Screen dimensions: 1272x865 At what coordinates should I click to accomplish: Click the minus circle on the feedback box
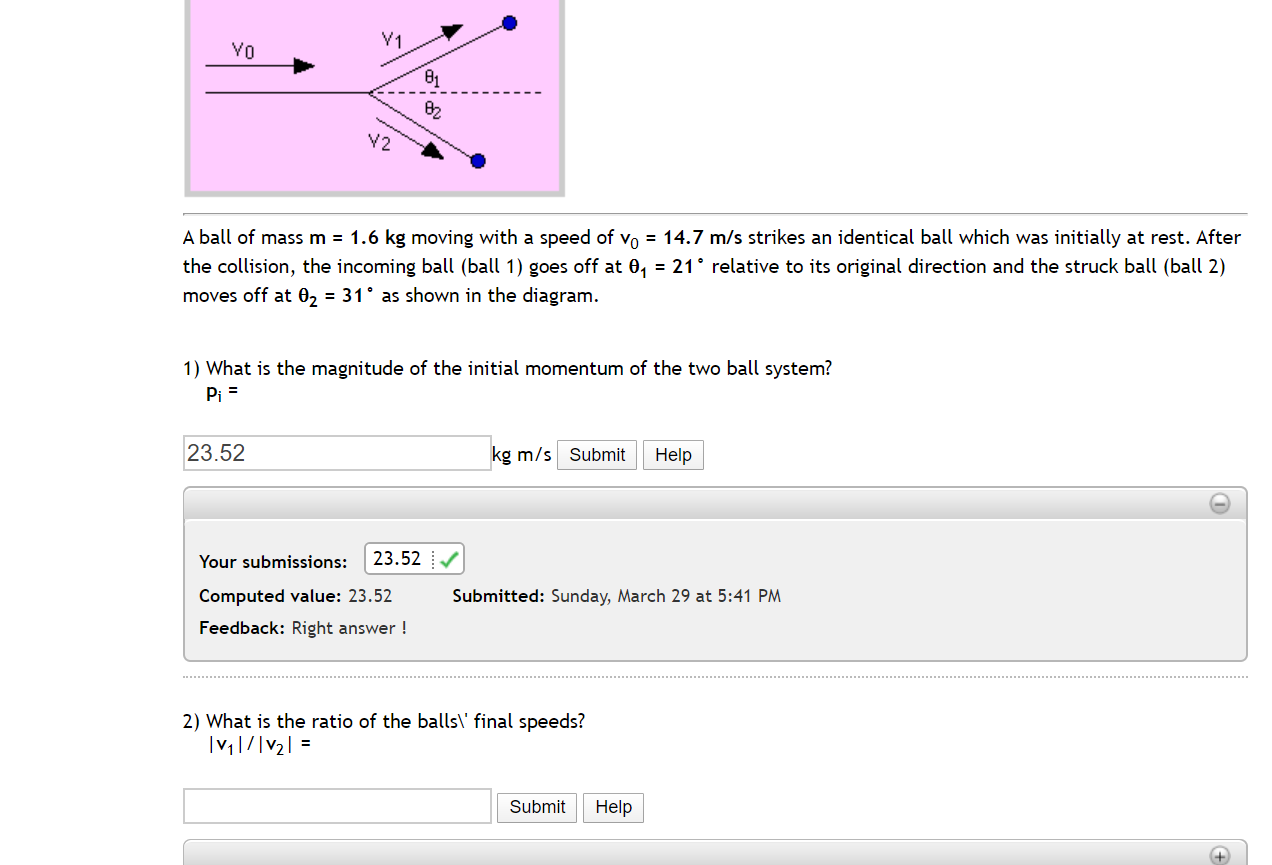coord(1219,504)
